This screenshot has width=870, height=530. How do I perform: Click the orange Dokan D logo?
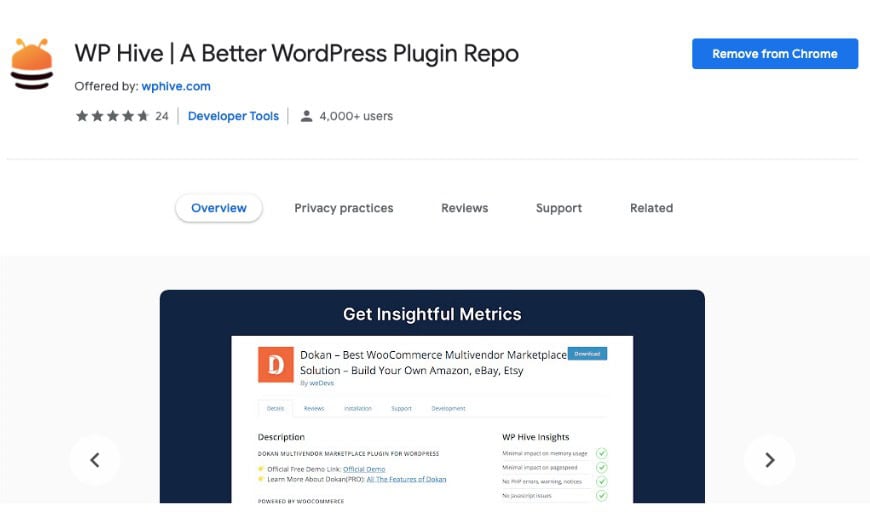tap(276, 365)
